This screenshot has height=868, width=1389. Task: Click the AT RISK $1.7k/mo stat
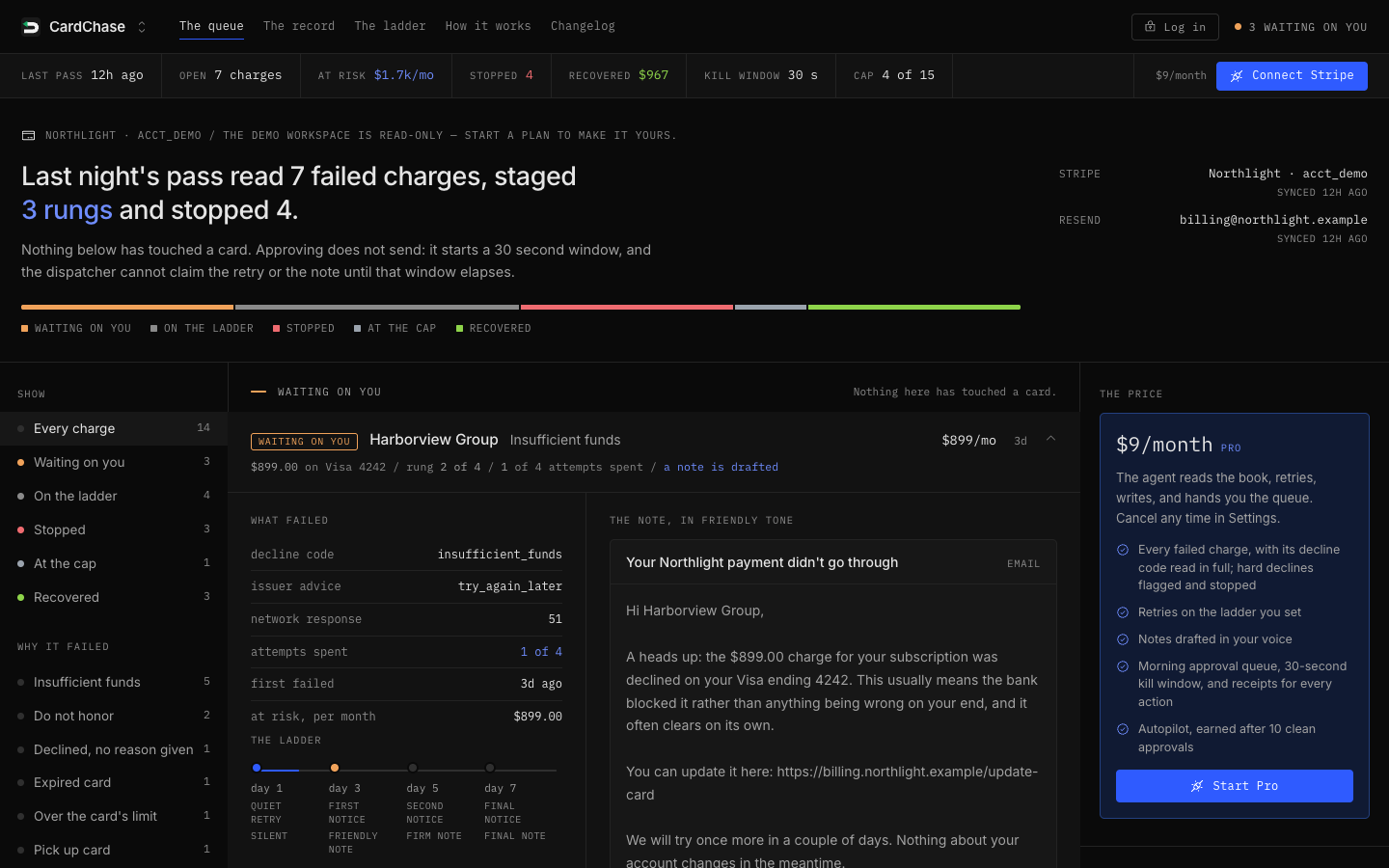[x=376, y=75]
